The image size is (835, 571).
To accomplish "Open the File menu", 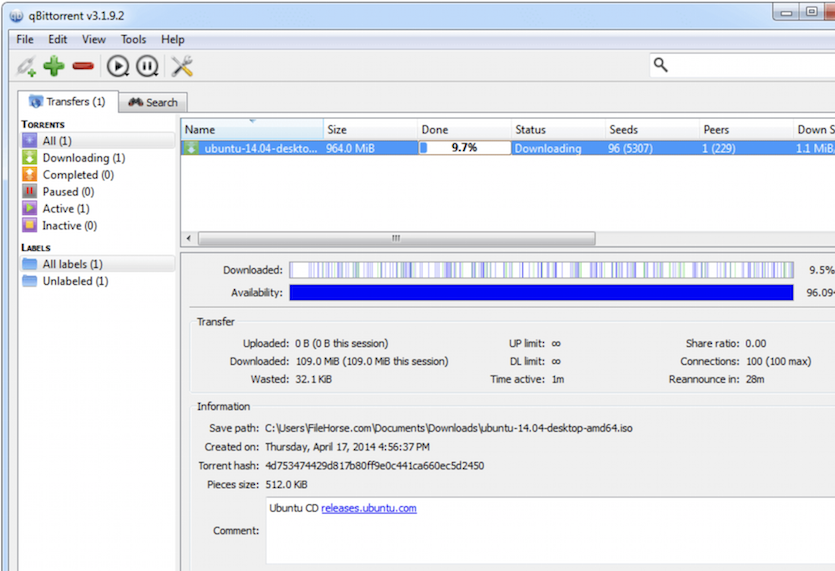I will tap(24, 39).
